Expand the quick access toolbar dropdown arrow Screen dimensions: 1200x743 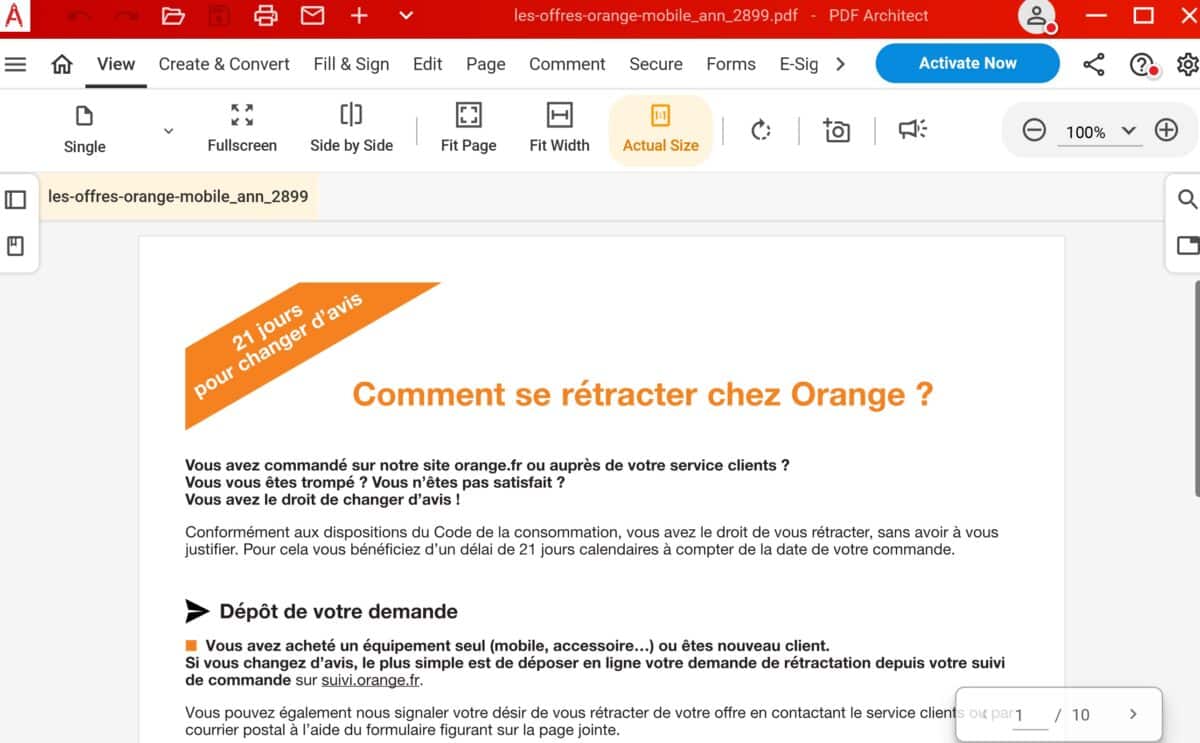coord(405,16)
